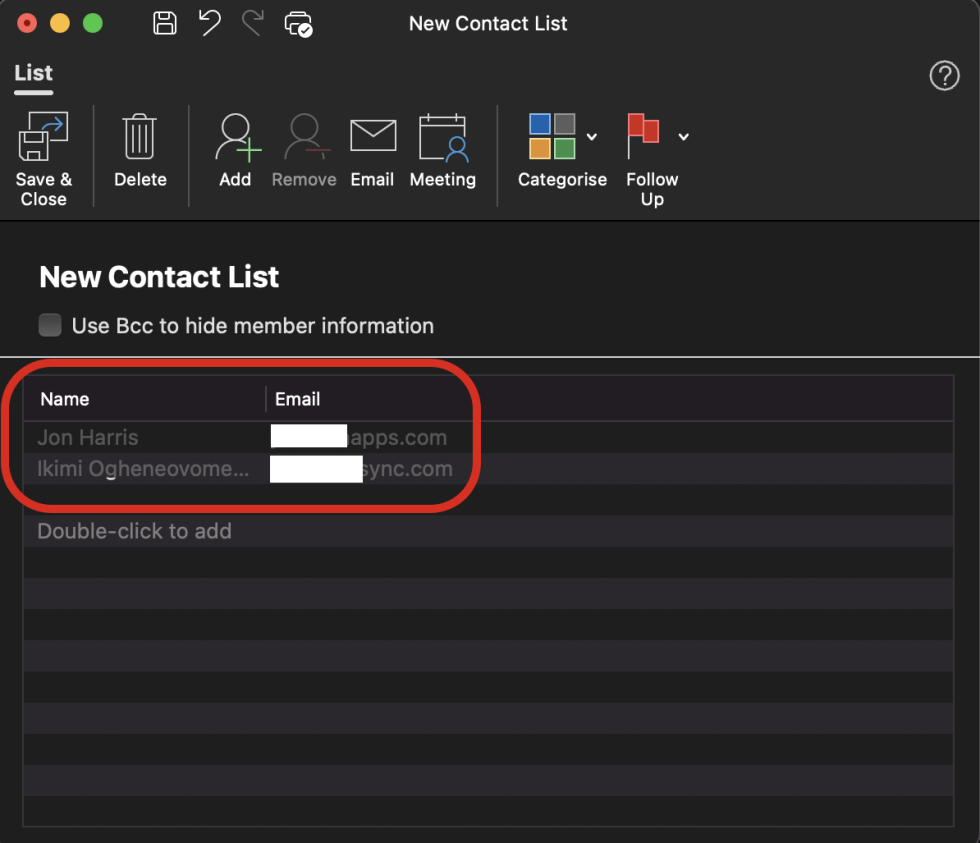Switch to the List ribbon tab
This screenshot has height=843, width=980.
pyautogui.click(x=32, y=73)
